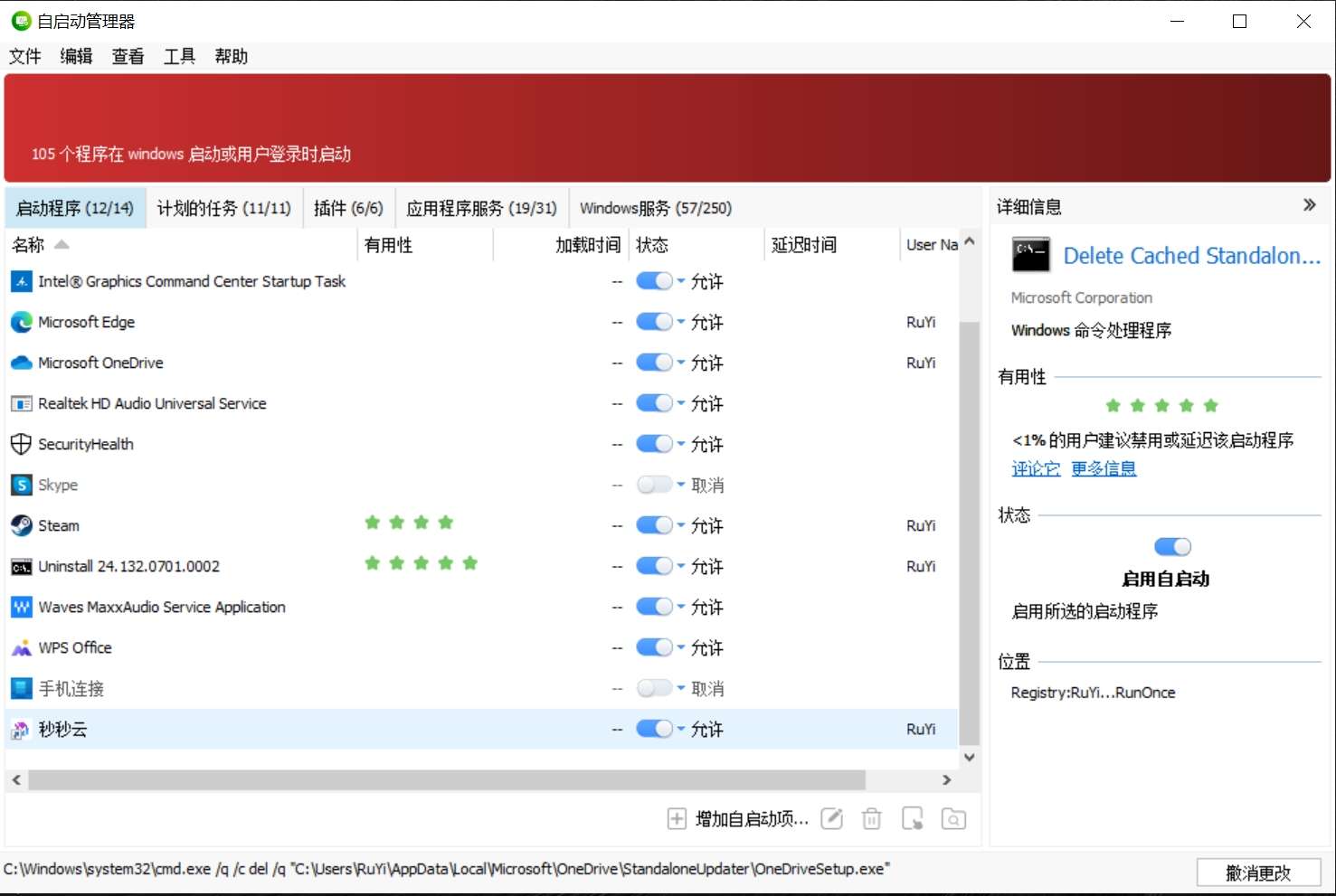
Task: Click the add startup item plus icon
Action: click(677, 818)
